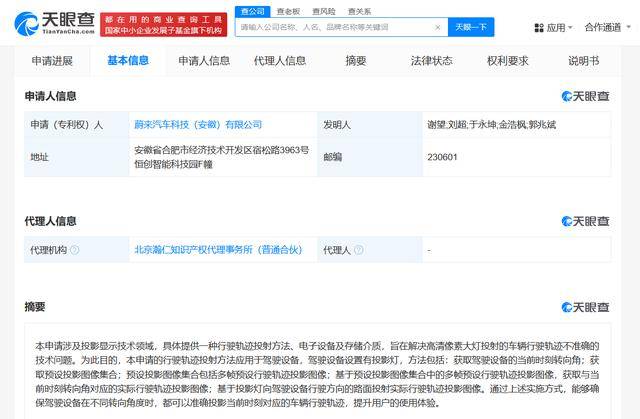The image size is (640, 419).
Task: Select the 查关系 search tab
Action: pos(359,11)
